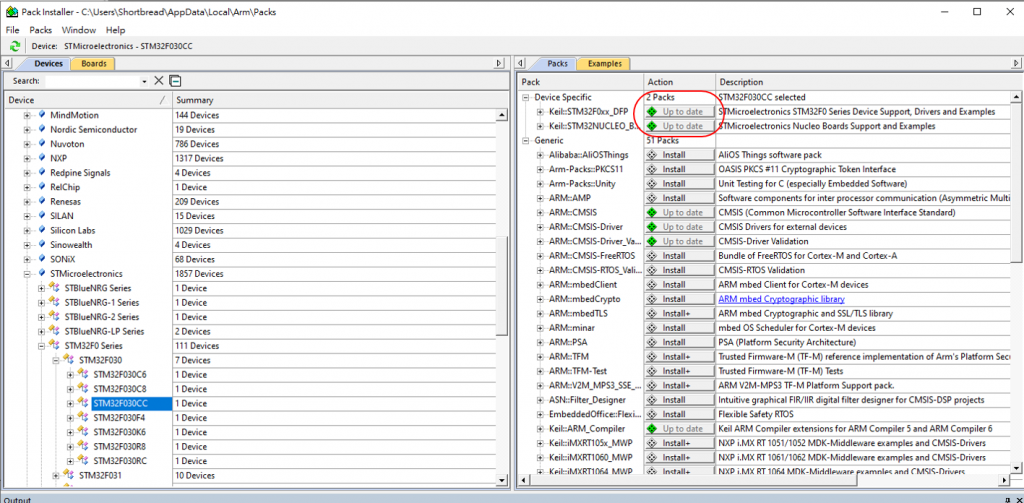This screenshot has width=1024, height=503.
Task: Click Install+ for ARM::mbedTLS
Action: point(679,314)
